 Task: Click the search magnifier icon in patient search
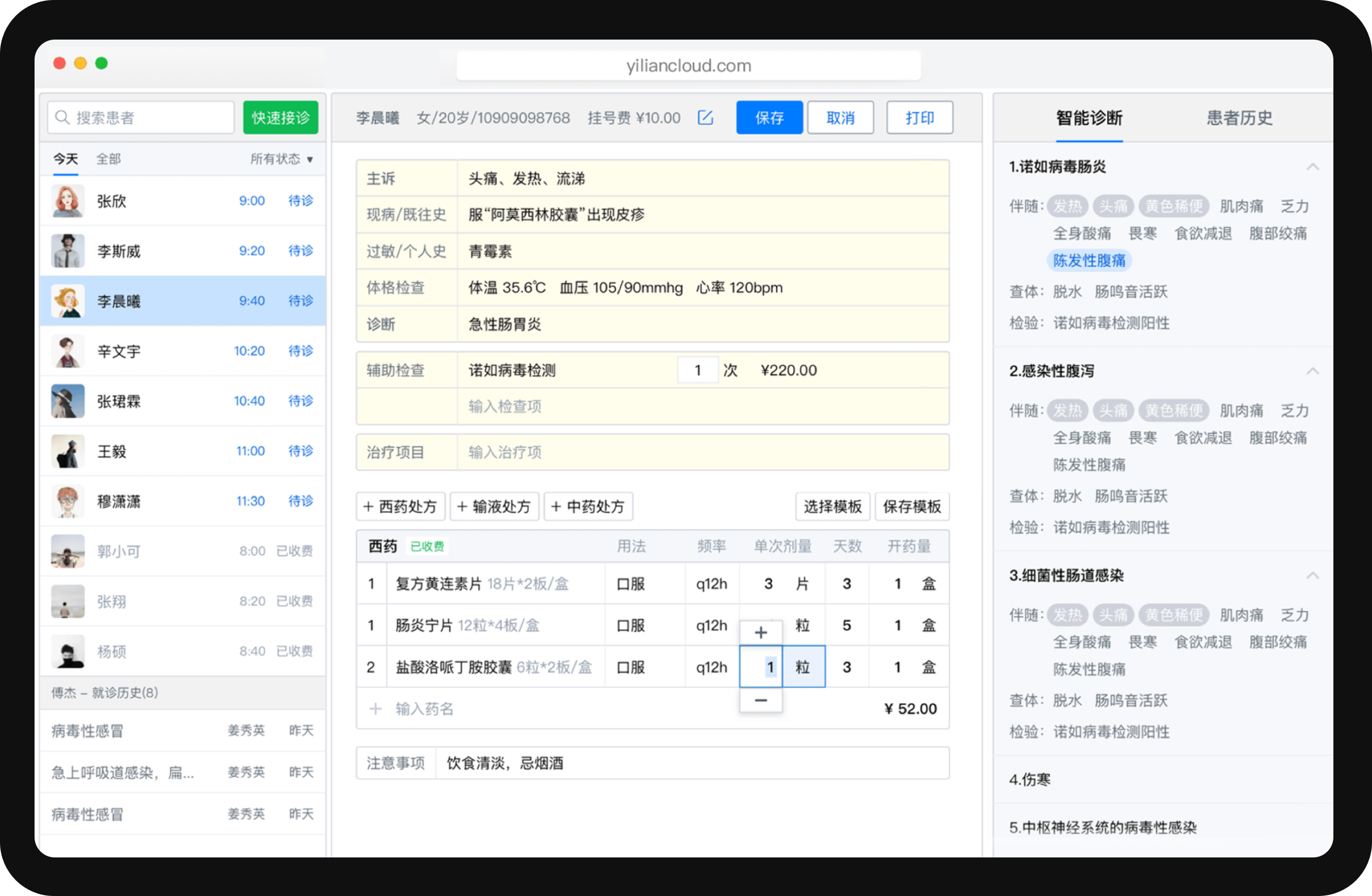63,117
